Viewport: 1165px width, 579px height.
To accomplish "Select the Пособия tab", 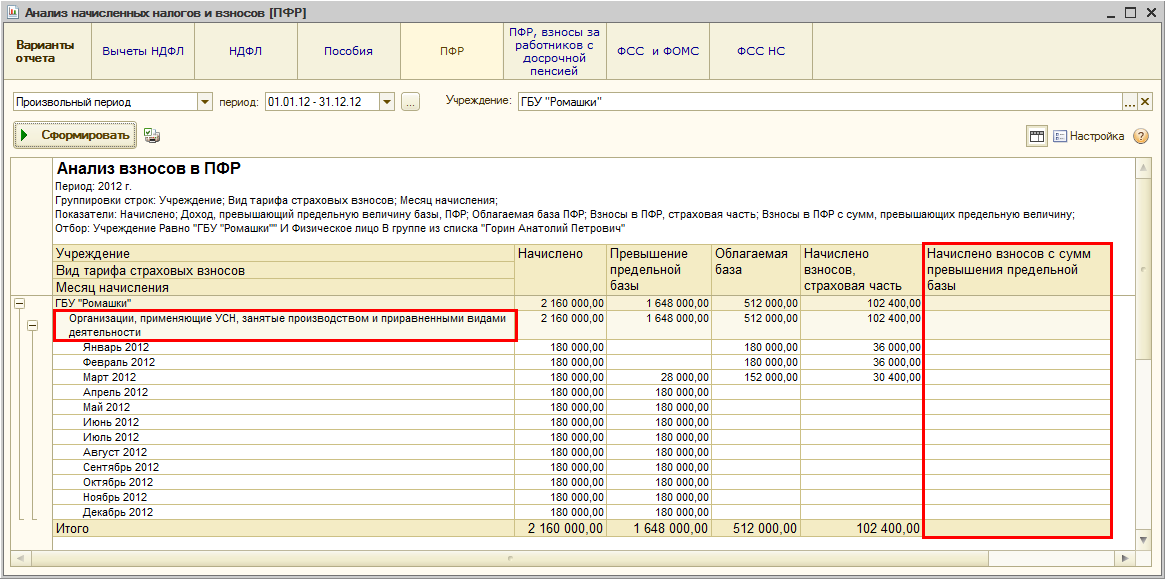I will coord(348,51).
